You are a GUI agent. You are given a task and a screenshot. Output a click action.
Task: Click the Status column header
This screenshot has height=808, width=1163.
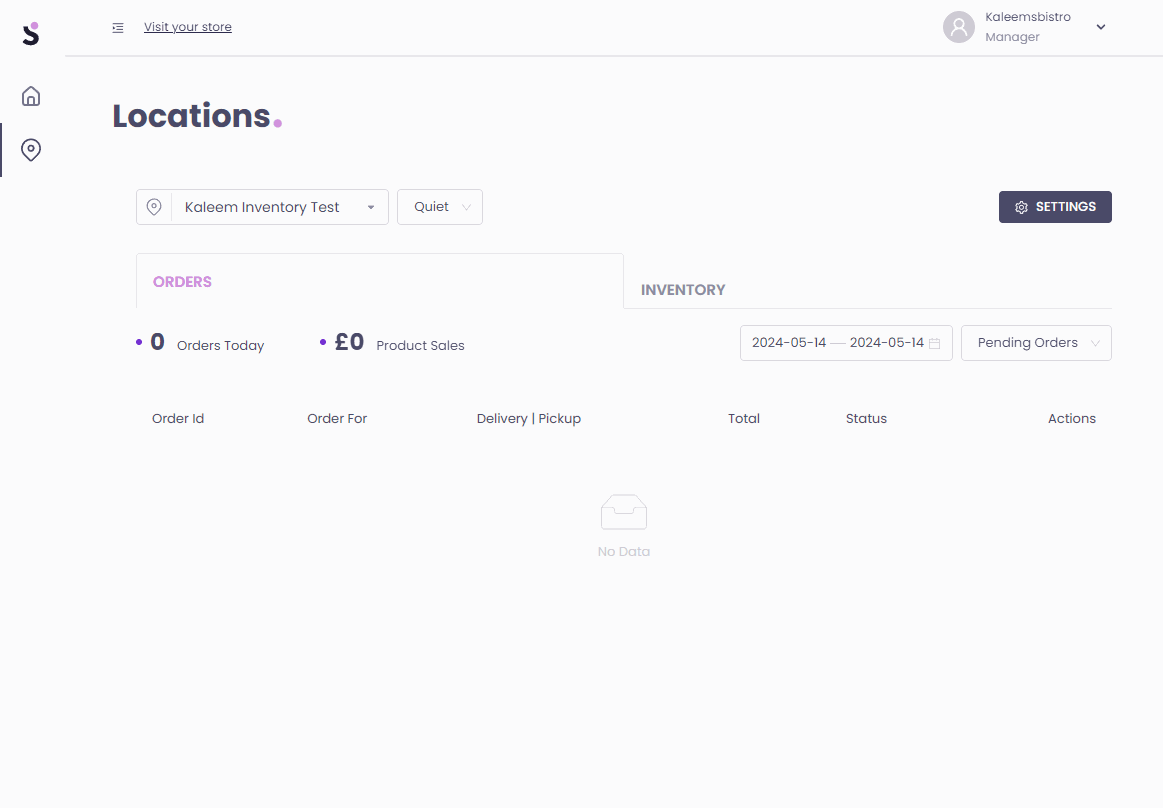click(x=866, y=419)
